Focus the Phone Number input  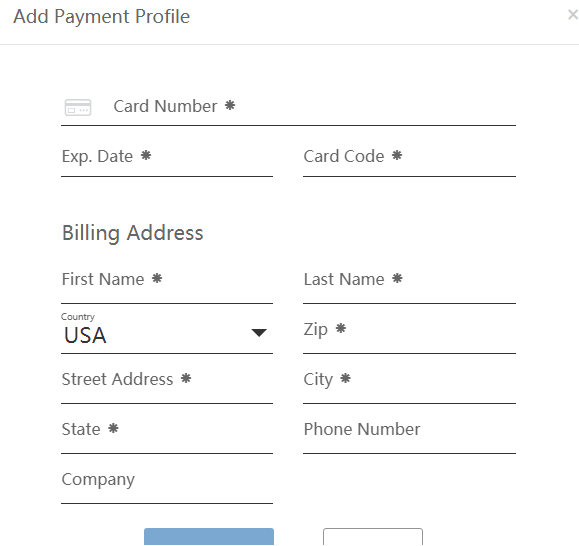coord(410,430)
